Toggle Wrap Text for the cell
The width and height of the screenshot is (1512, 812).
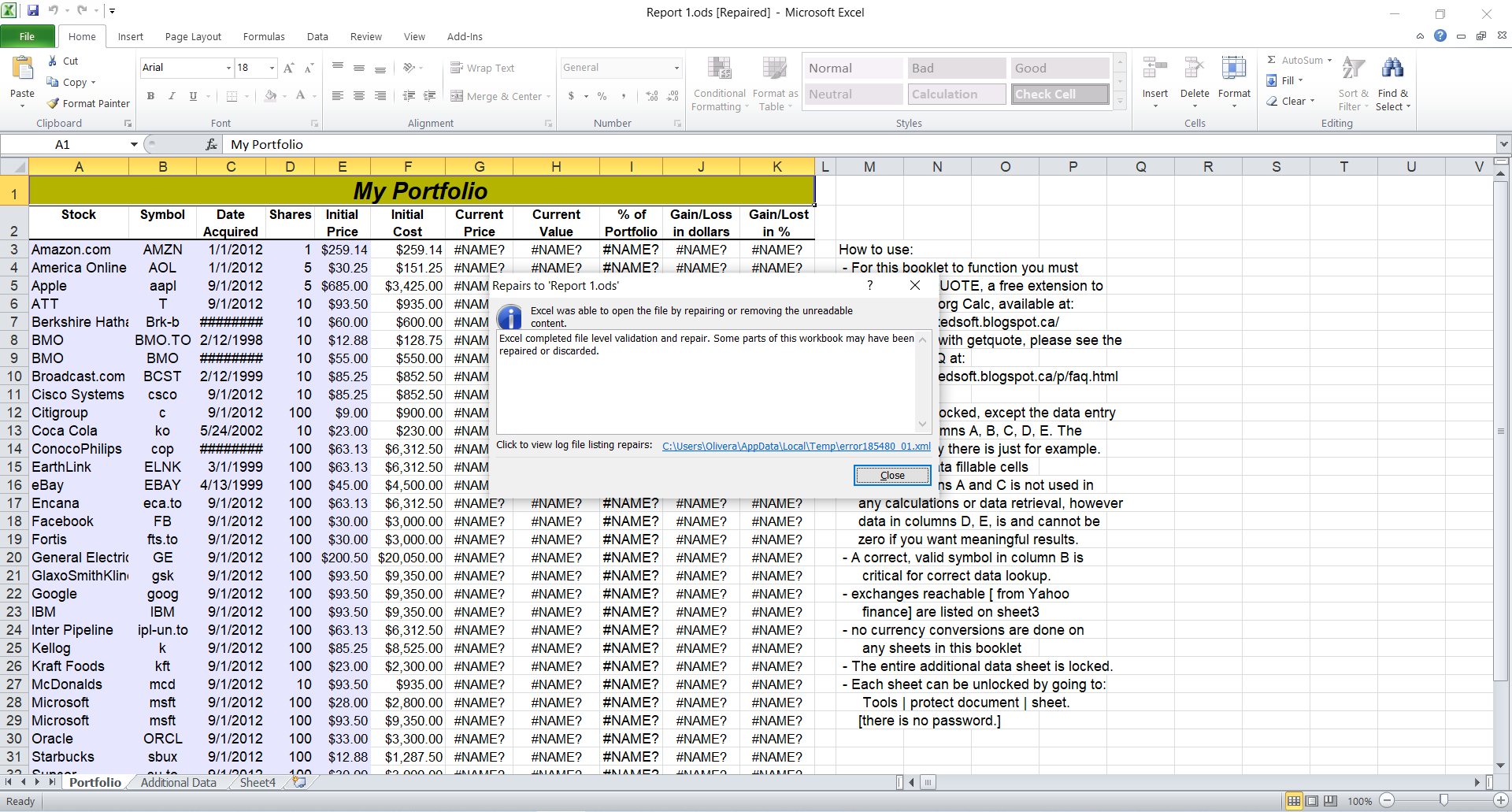pyautogui.click(x=482, y=69)
